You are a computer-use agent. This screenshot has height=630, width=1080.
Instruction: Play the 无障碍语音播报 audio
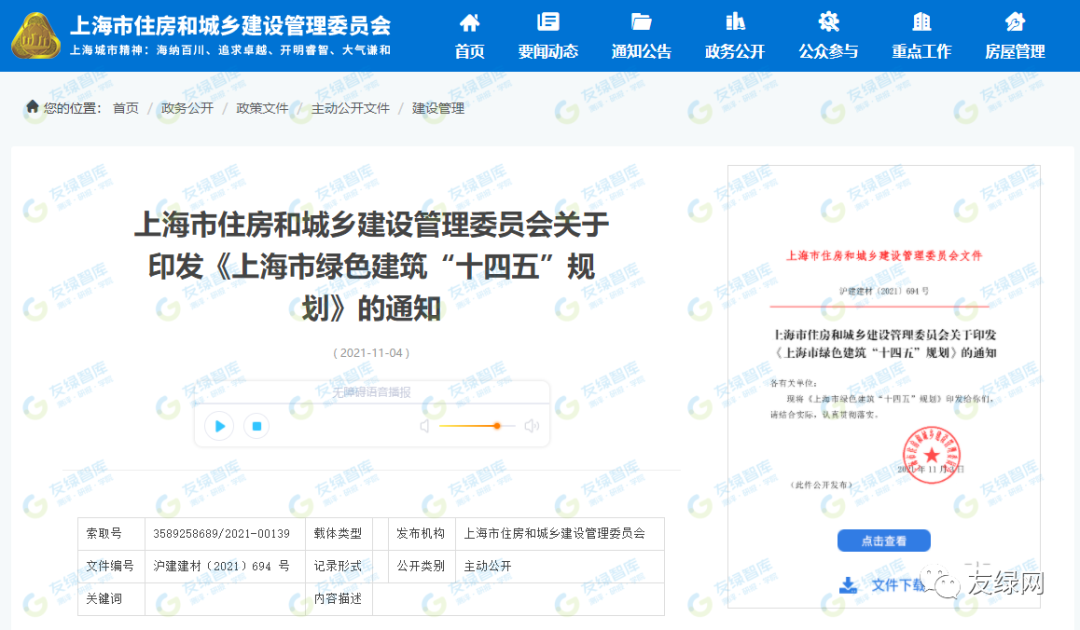(x=219, y=426)
